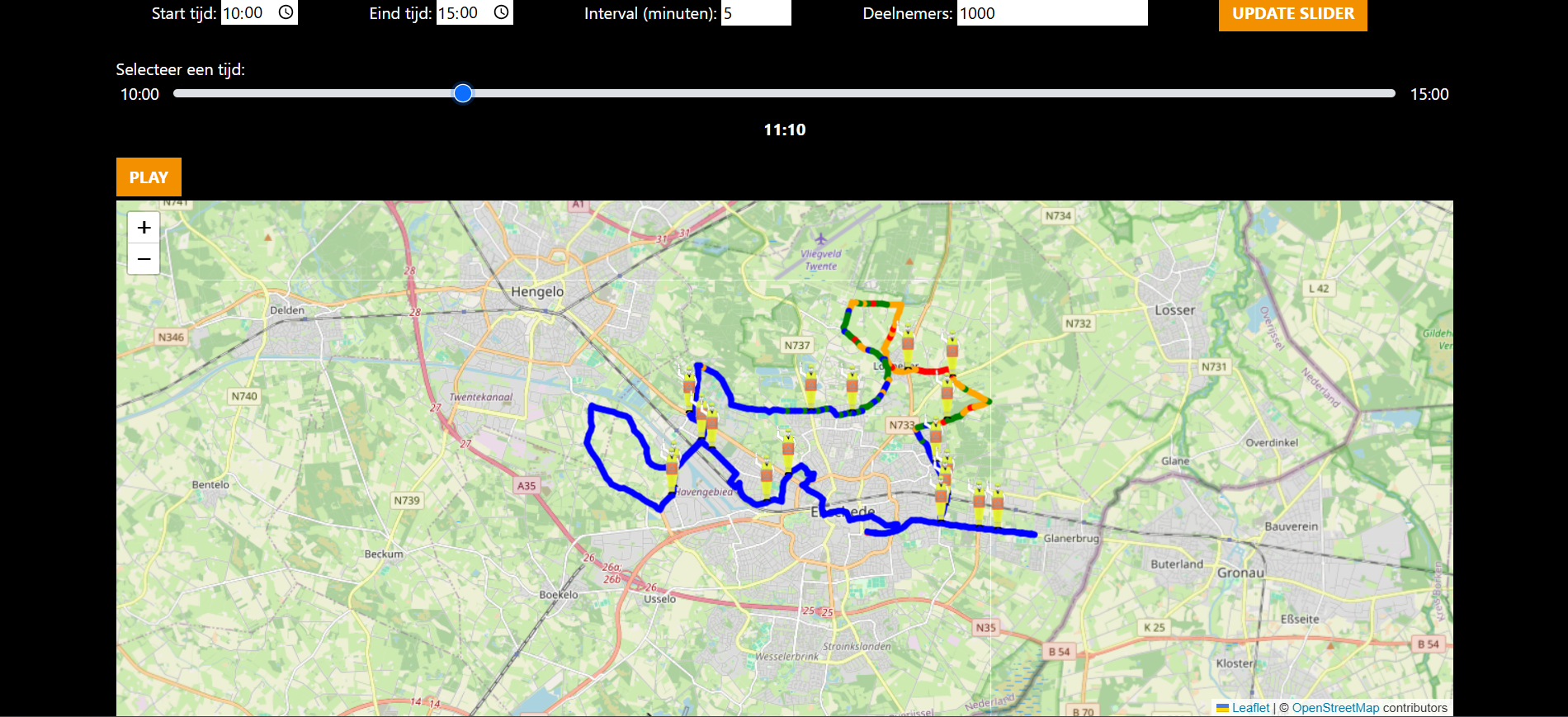
Task: Select the marshal at the red segment's east end
Action: (x=952, y=353)
